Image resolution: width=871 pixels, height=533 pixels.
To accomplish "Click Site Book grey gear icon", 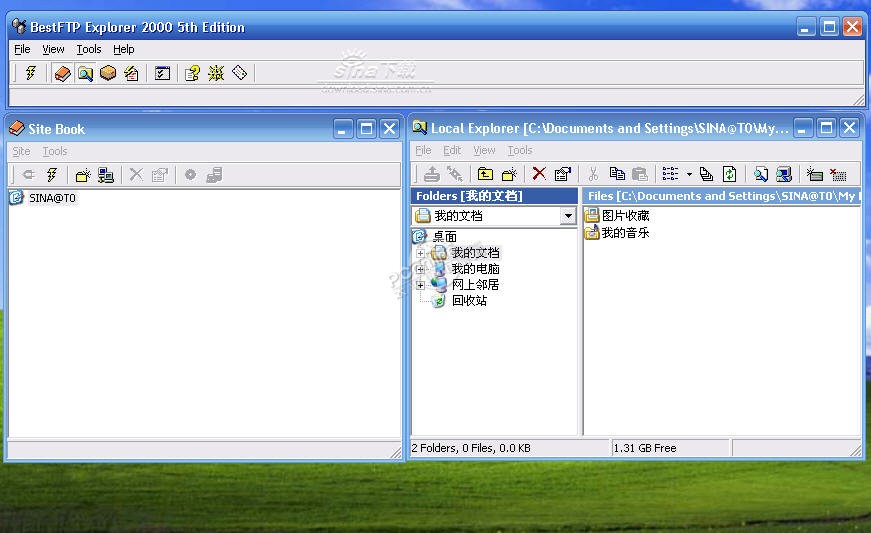I will coord(190,175).
